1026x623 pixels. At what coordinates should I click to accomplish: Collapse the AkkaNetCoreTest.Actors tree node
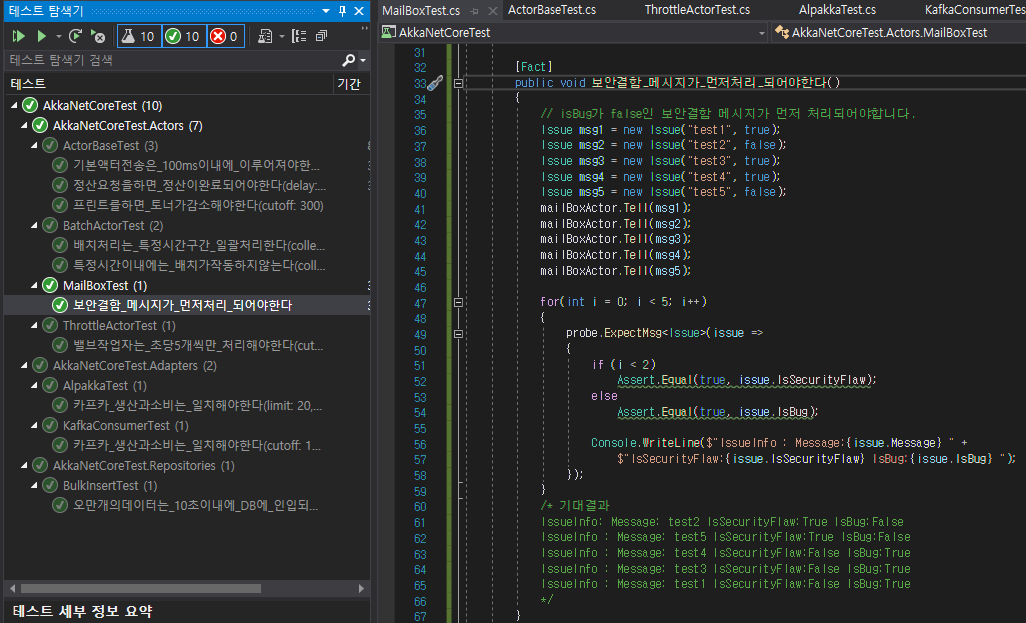point(25,126)
